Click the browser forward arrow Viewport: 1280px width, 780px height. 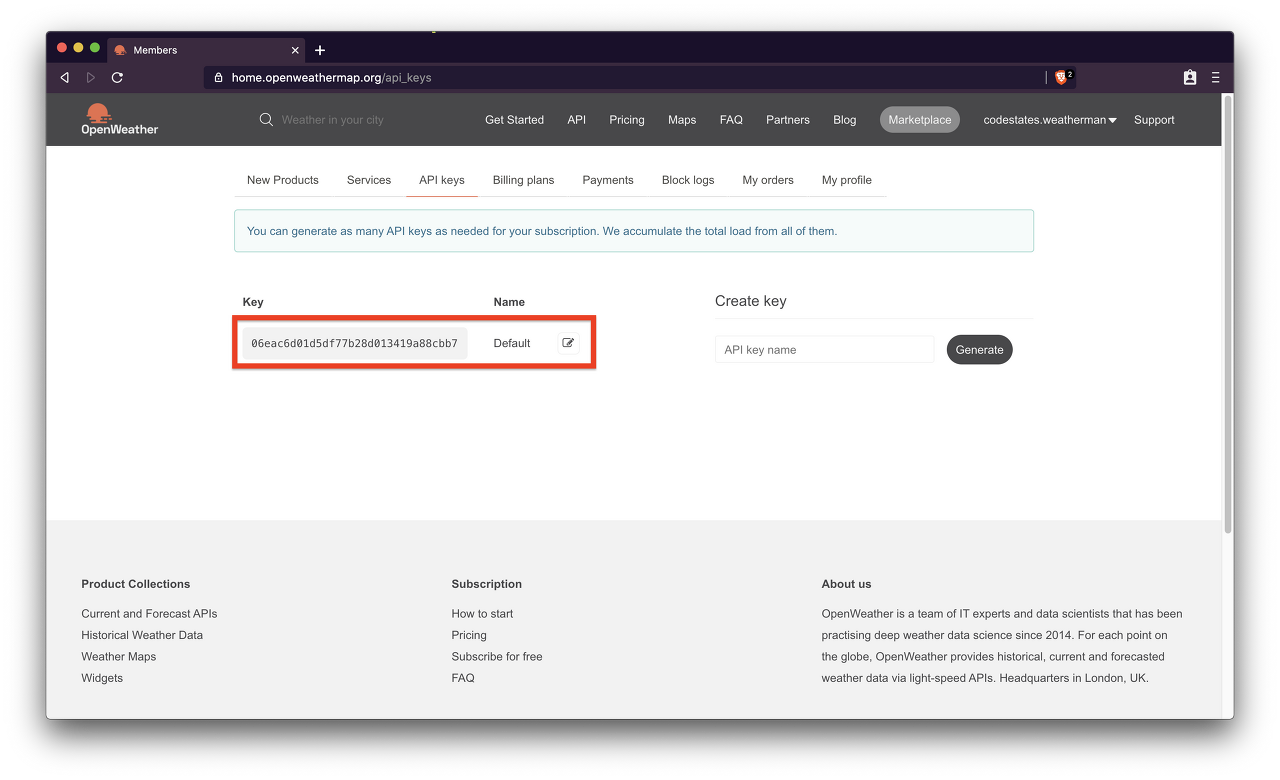[91, 77]
